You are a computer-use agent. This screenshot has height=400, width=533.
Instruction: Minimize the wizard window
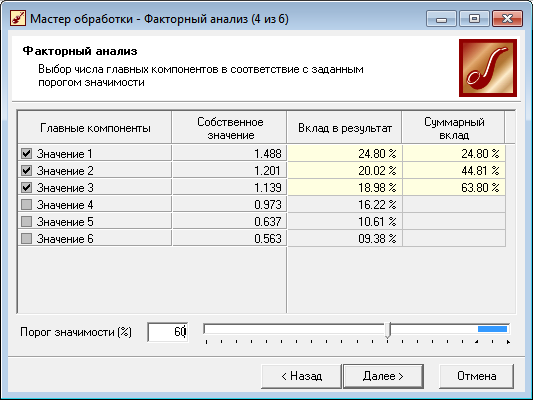coord(441,19)
